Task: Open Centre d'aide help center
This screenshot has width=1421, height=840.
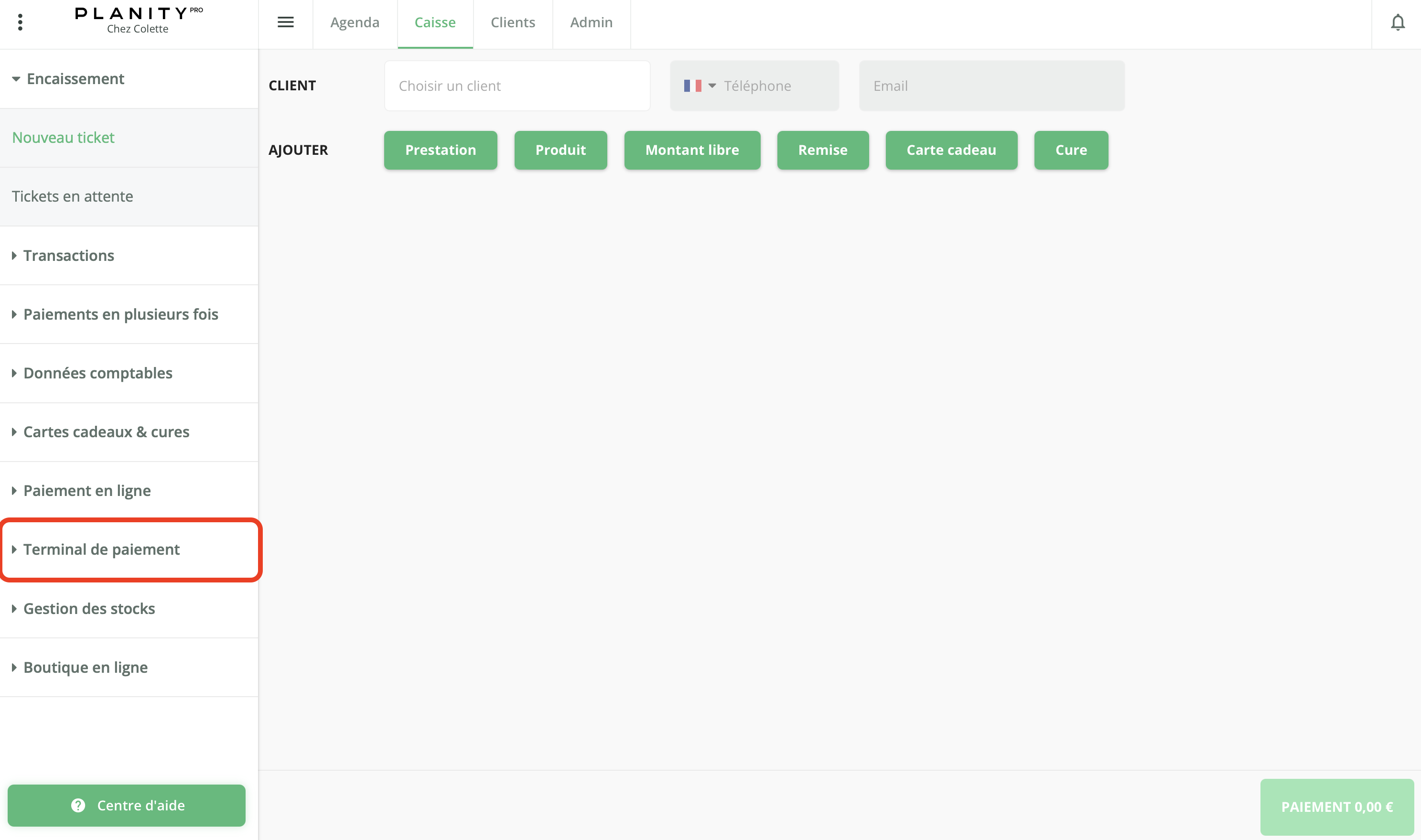Action: coord(127,805)
